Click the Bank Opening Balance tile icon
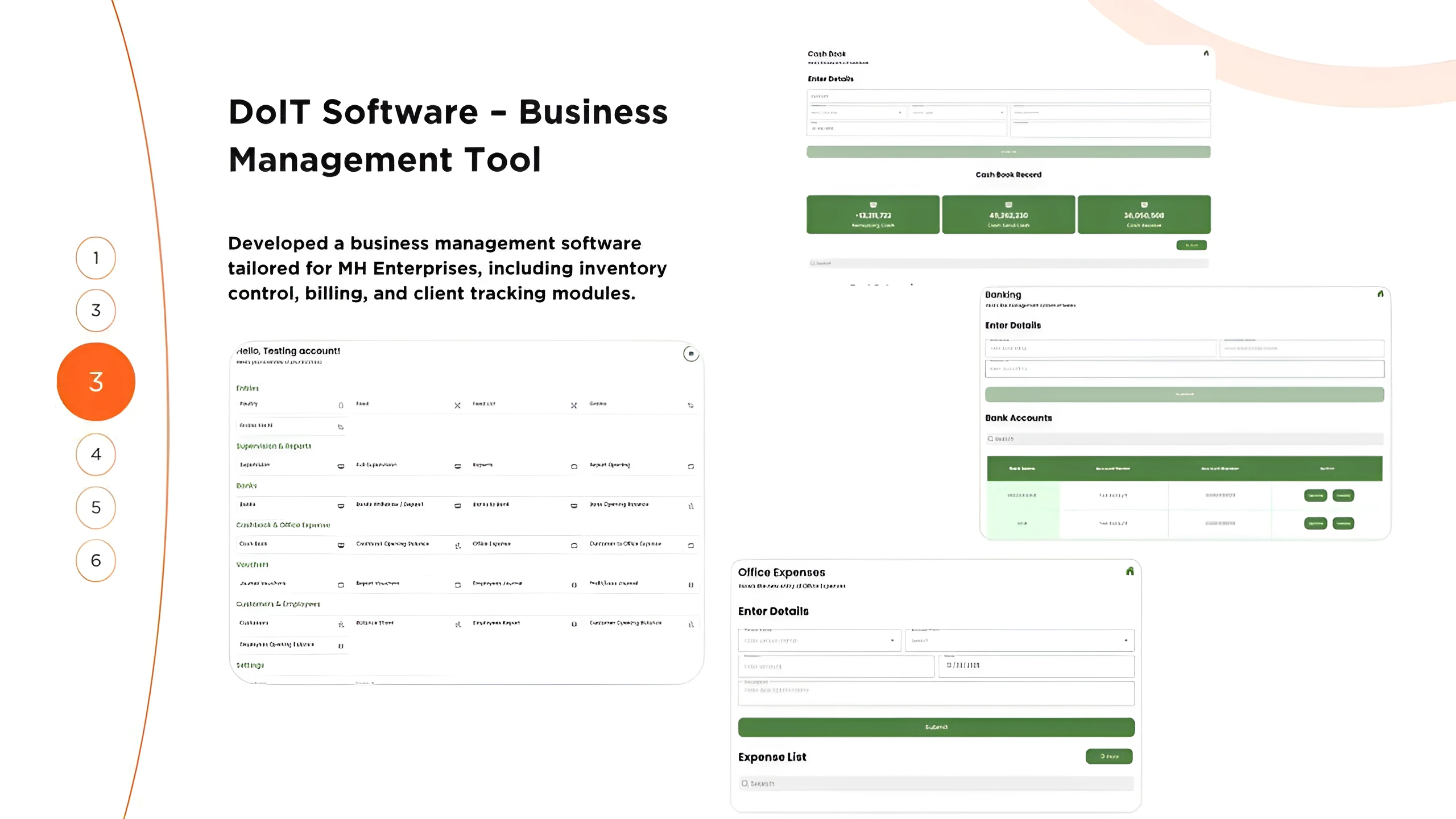1456x819 pixels. pyautogui.click(x=691, y=506)
